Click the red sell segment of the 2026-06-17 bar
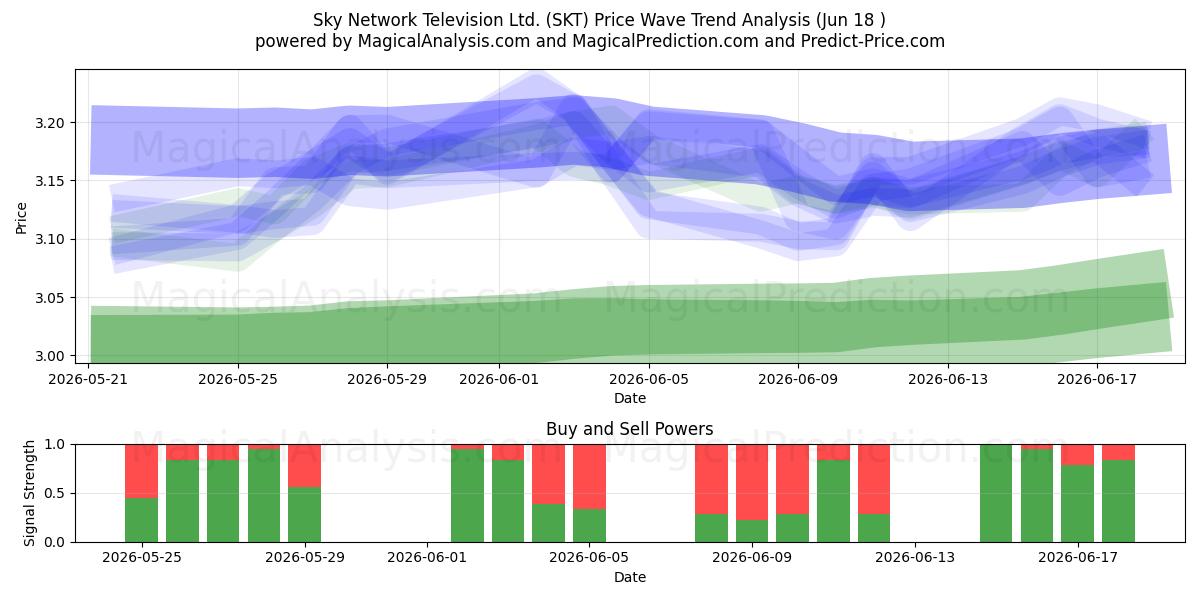Viewport: 1200px width, 600px height. click(1078, 455)
